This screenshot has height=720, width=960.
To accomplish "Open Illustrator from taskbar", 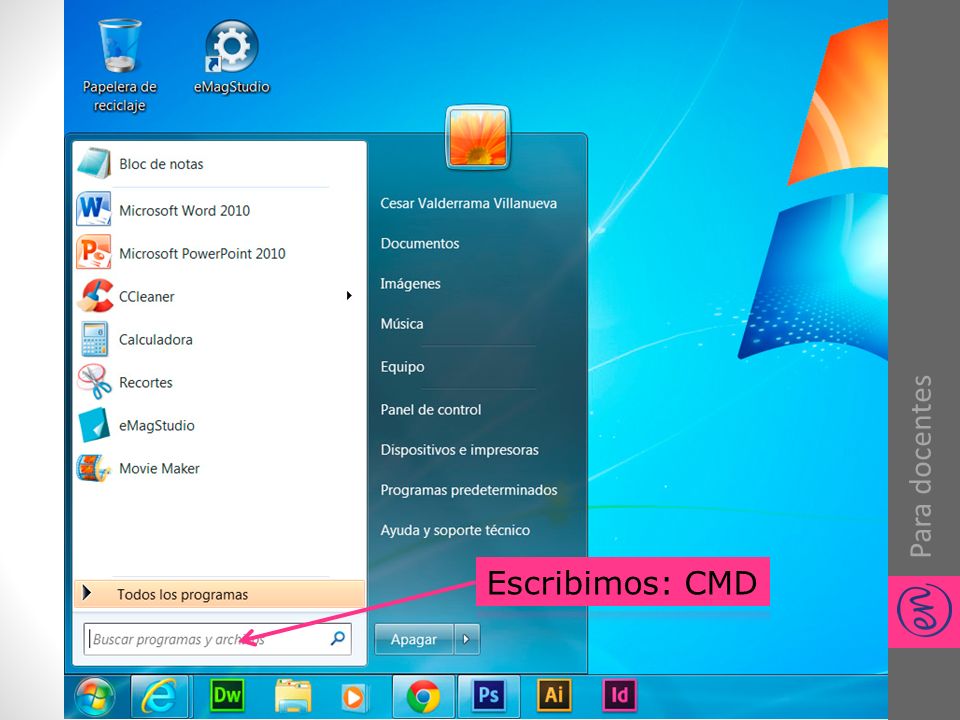I will tap(554, 695).
